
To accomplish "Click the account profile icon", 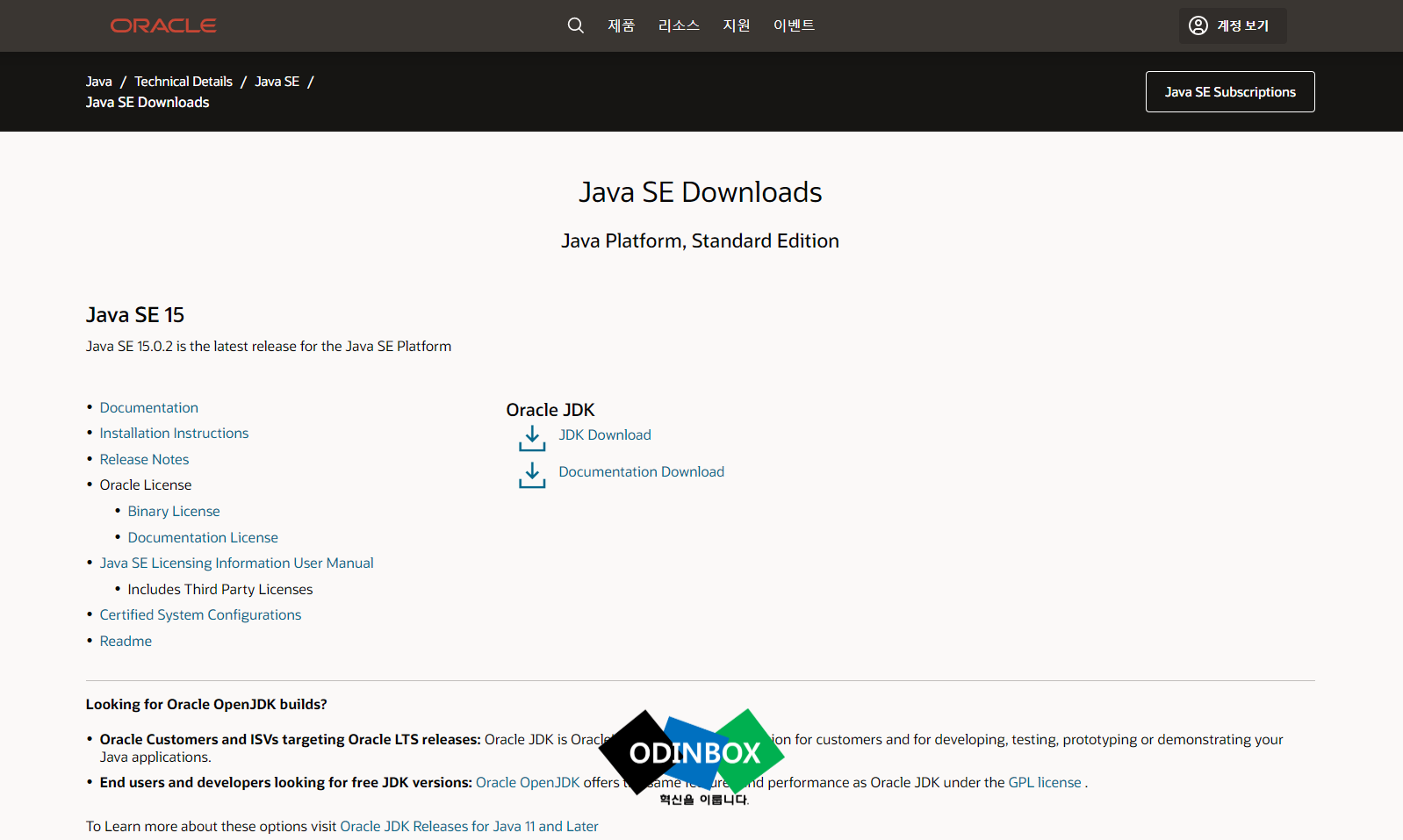I will coord(1198,25).
